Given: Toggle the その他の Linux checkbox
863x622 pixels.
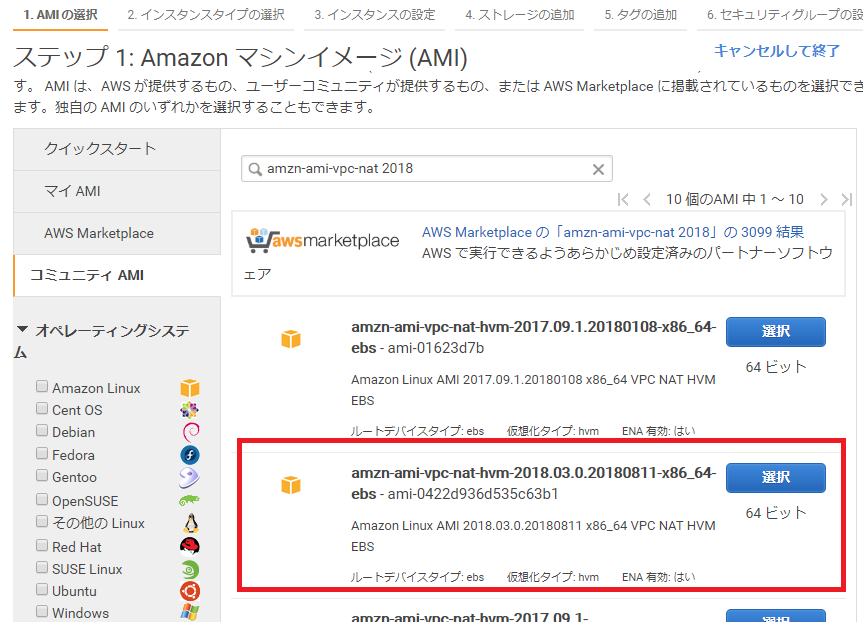Looking at the screenshot, I should (x=42, y=521).
